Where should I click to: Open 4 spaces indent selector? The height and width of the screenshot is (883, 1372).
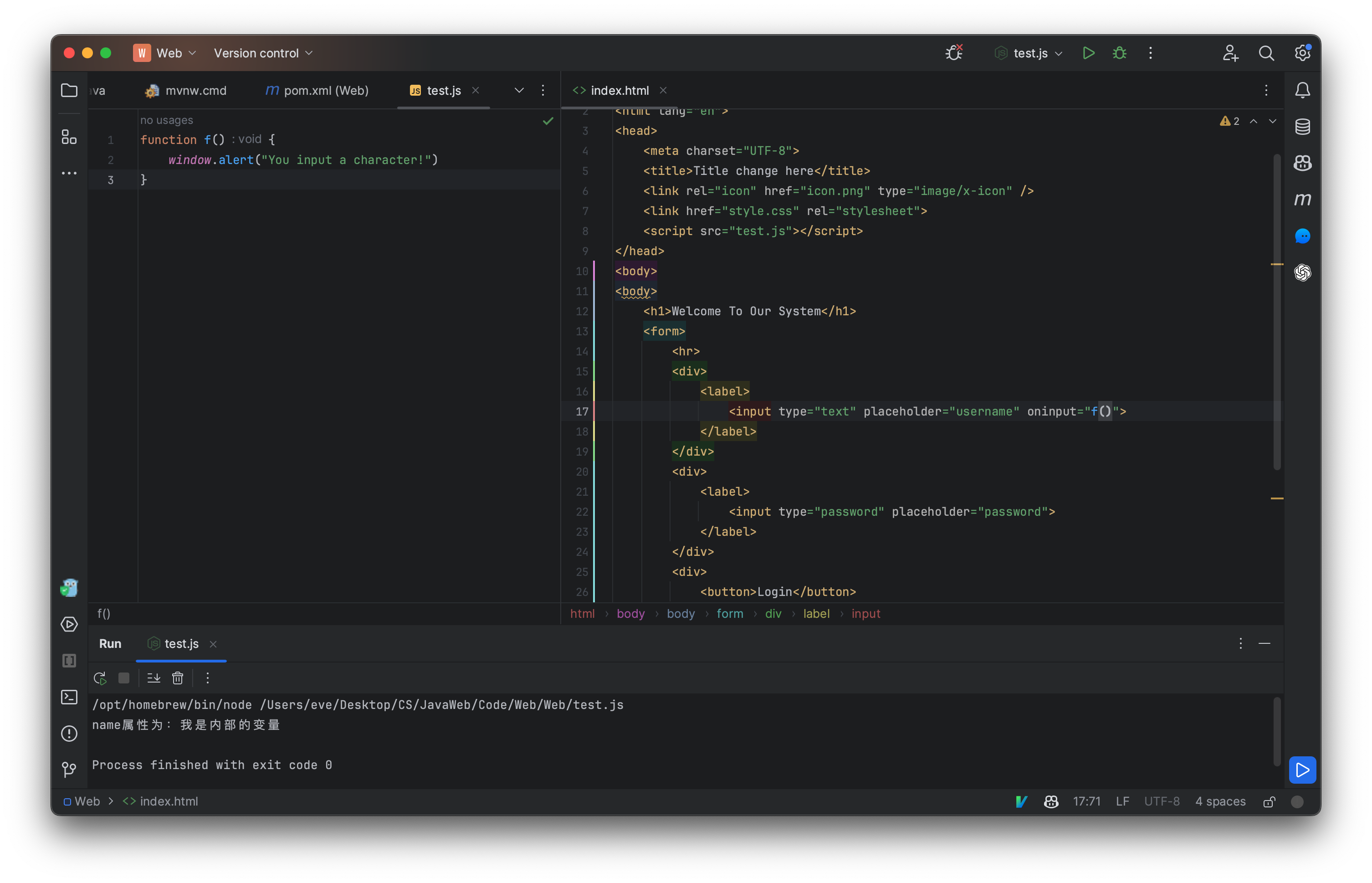click(x=1220, y=801)
